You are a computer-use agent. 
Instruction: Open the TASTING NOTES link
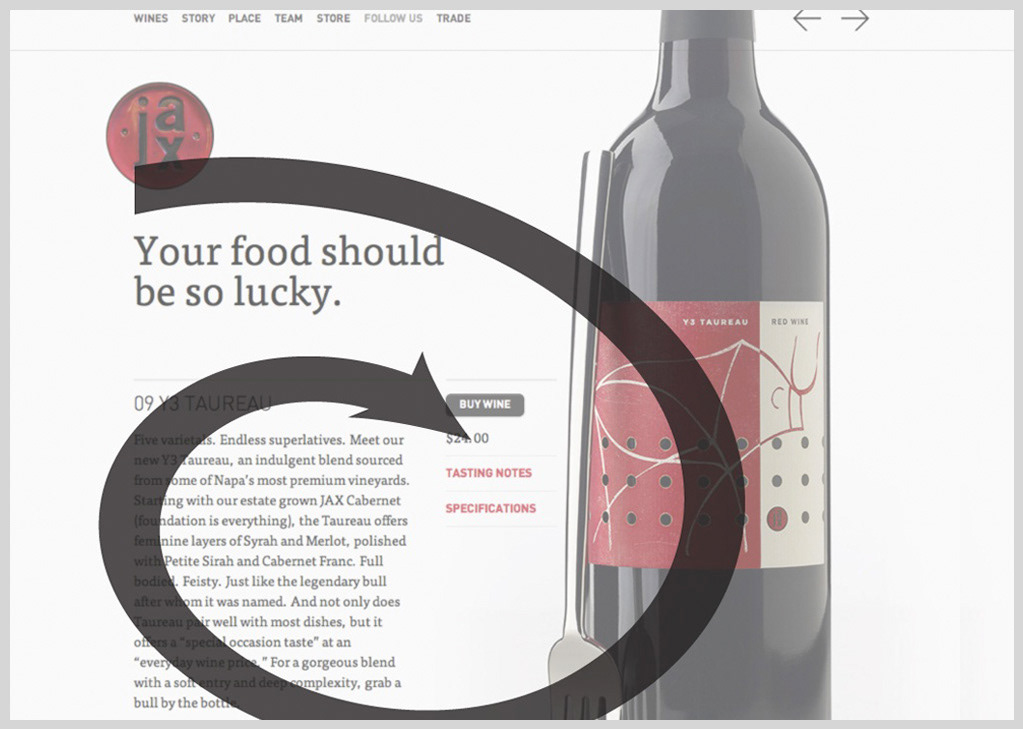(x=489, y=473)
